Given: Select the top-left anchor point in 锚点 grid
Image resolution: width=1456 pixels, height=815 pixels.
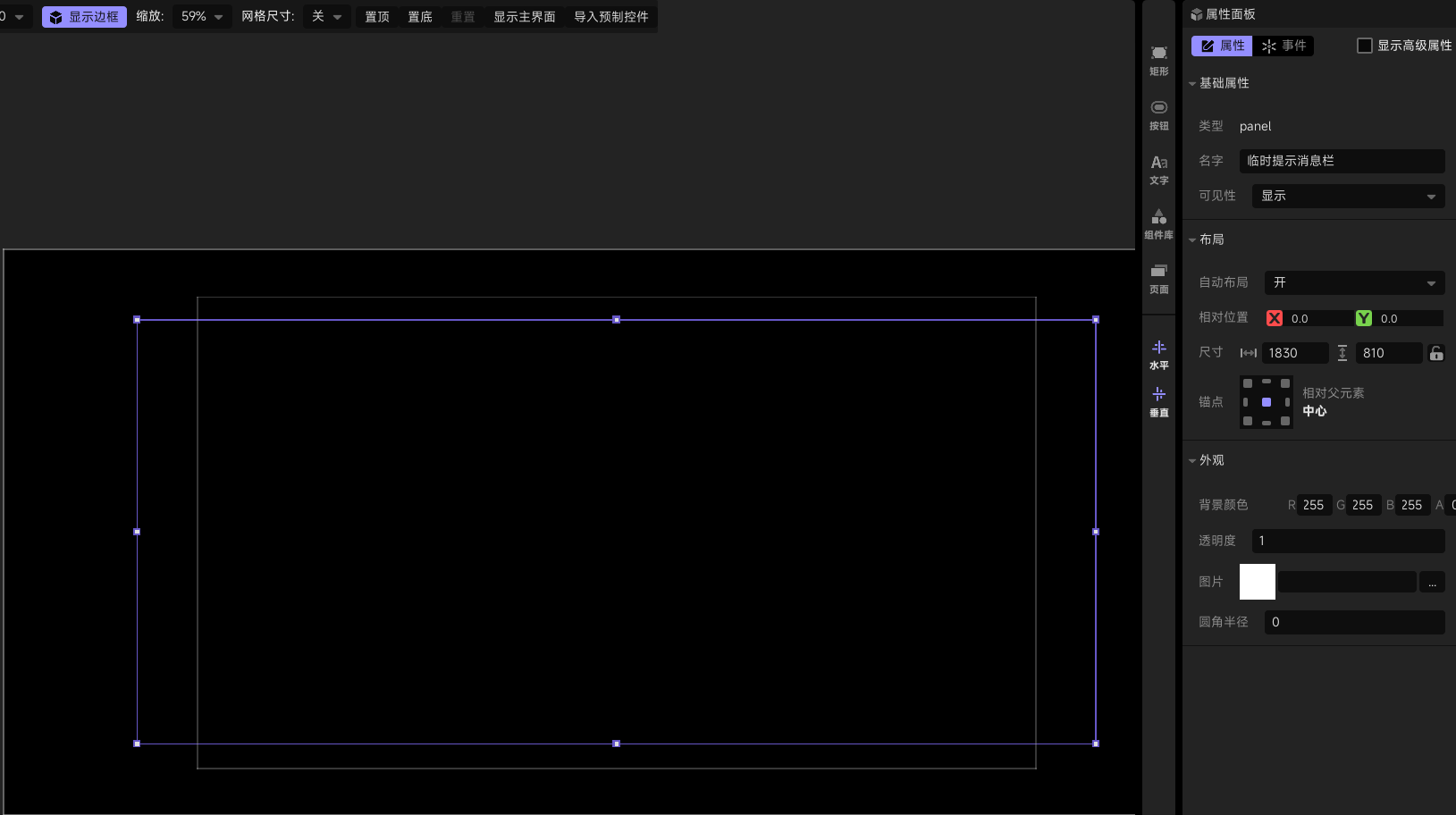Looking at the screenshot, I should coord(1248,383).
